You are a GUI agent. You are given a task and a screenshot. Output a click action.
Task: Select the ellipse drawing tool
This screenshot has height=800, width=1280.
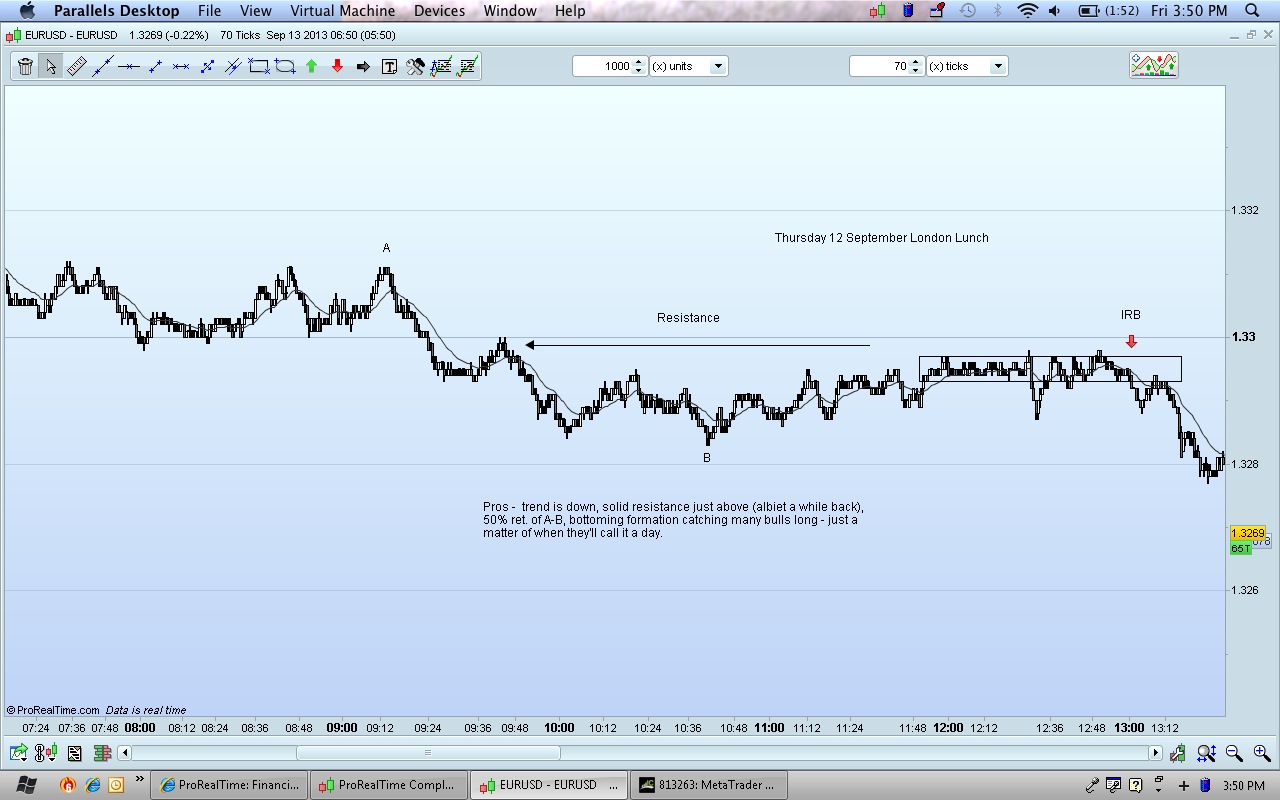click(x=285, y=66)
